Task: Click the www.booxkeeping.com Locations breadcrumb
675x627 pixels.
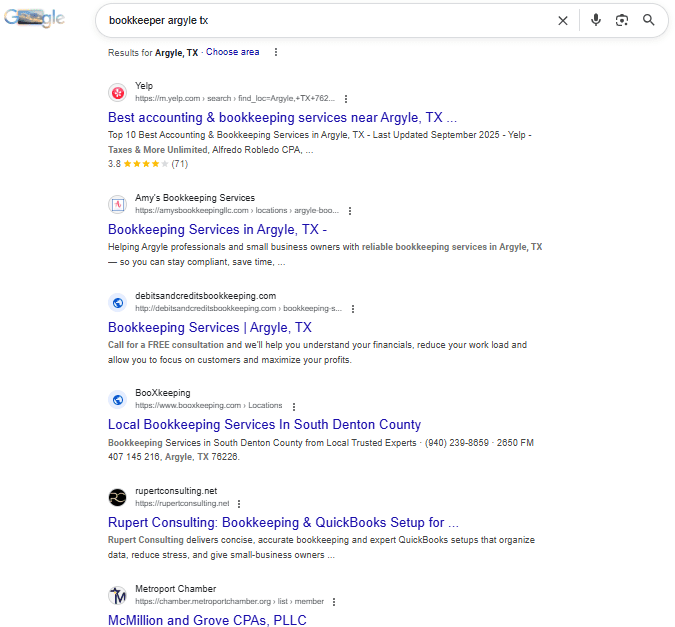Action: pyautogui.click(x=209, y=405)
